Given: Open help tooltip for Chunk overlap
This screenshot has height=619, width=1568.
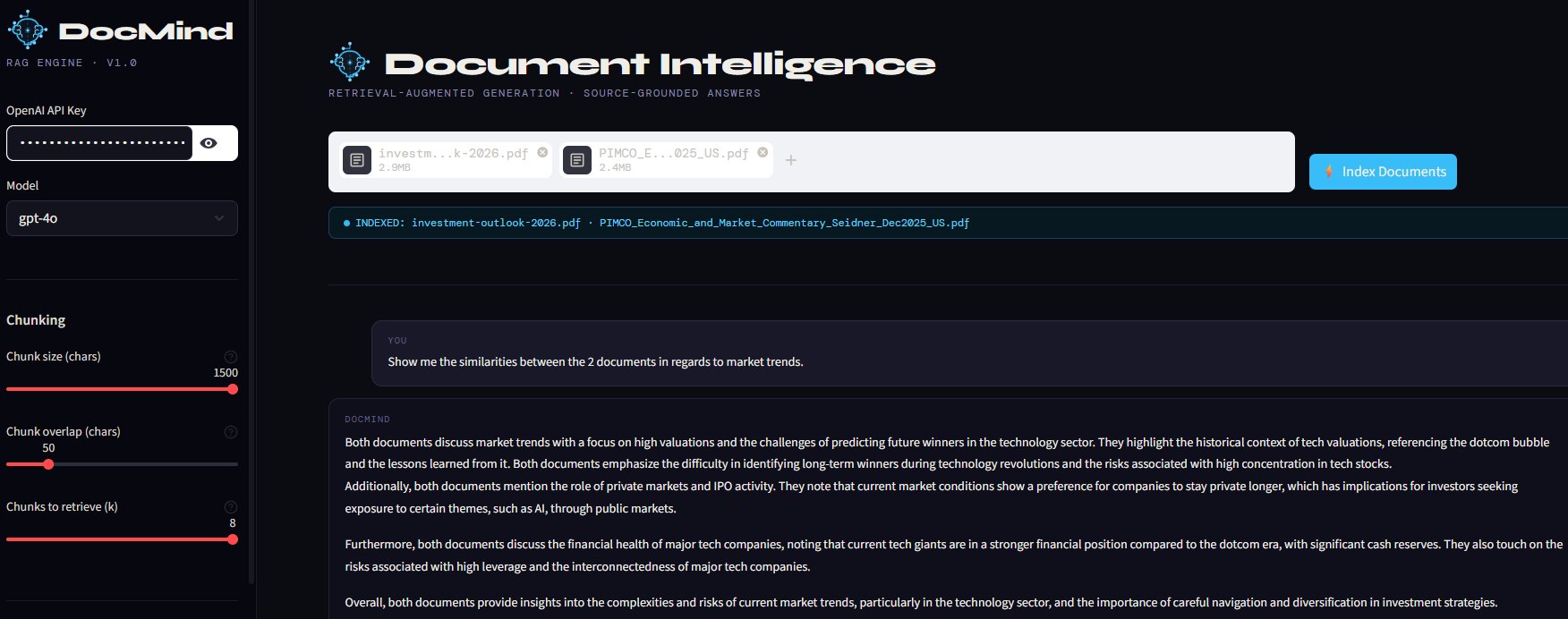Looking at the screenshot, I should pyautogui.click(x=231, y=431).
